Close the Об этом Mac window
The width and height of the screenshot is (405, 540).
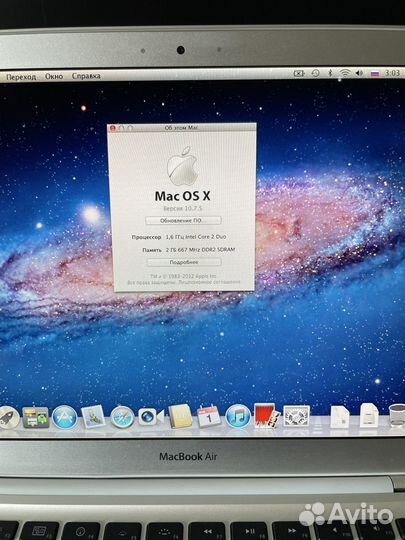[x=112, y=128]
